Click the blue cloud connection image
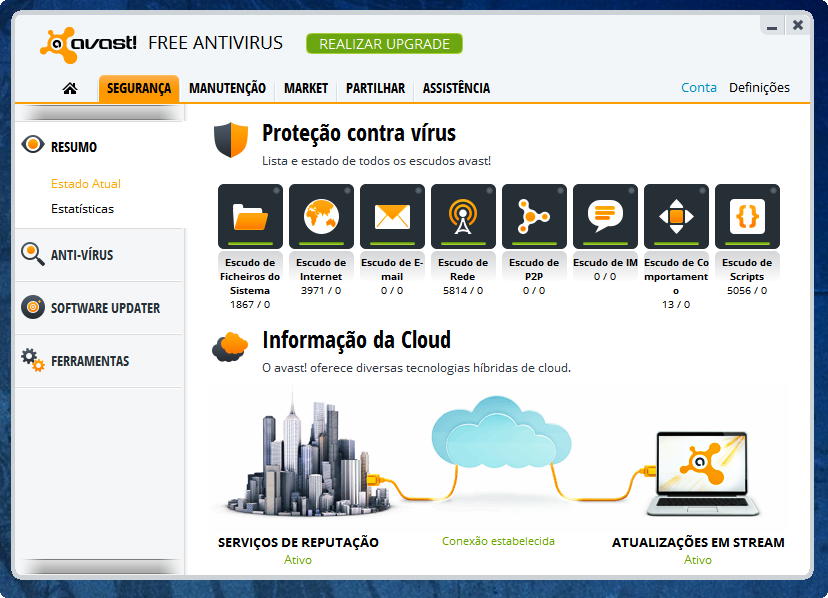The image size is (828, 598). [501, 432]
